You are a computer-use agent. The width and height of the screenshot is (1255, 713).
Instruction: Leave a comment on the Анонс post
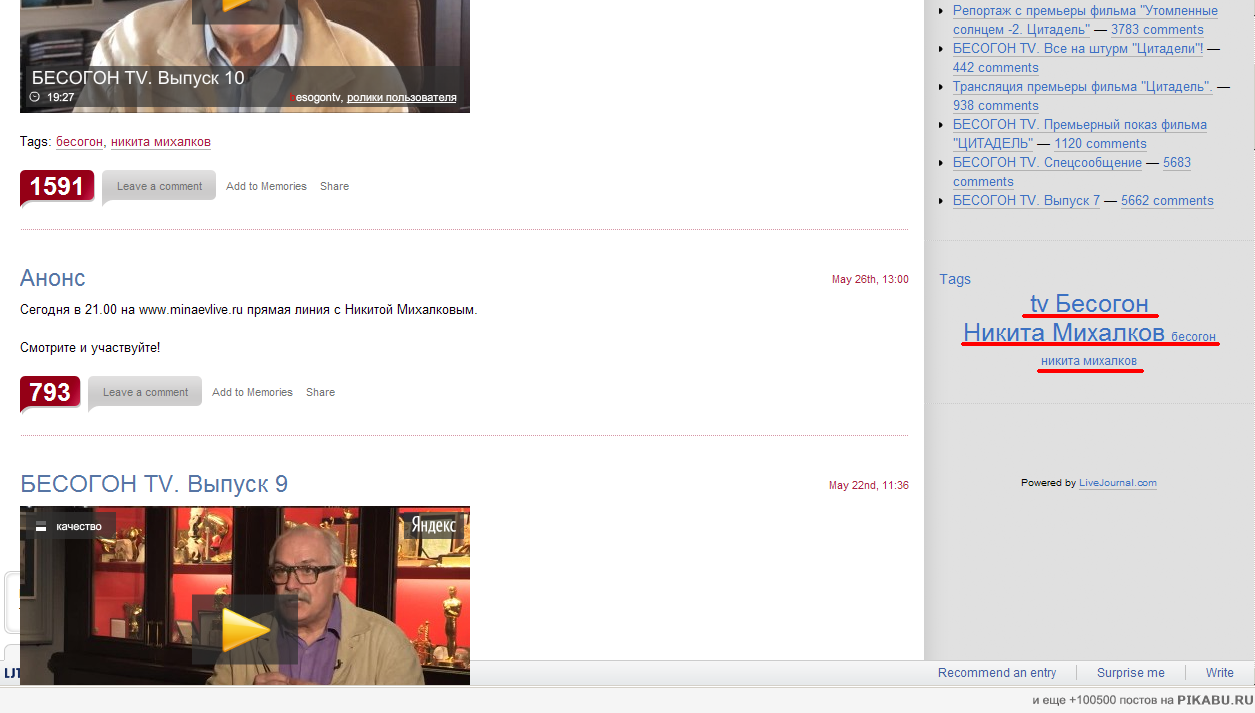(x=145, y=392)
